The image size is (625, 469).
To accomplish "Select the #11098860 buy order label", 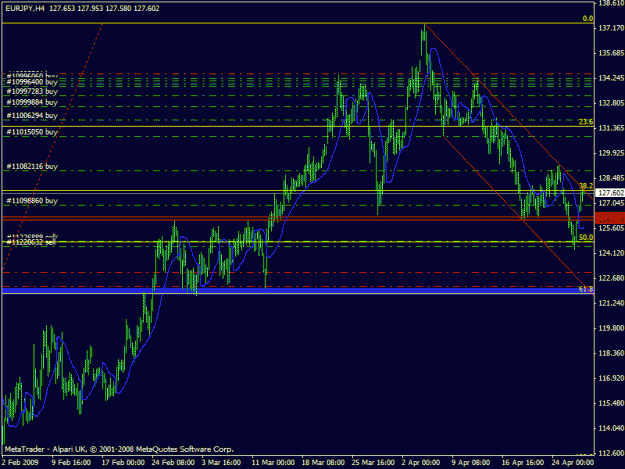I will (x=32, y=201).
